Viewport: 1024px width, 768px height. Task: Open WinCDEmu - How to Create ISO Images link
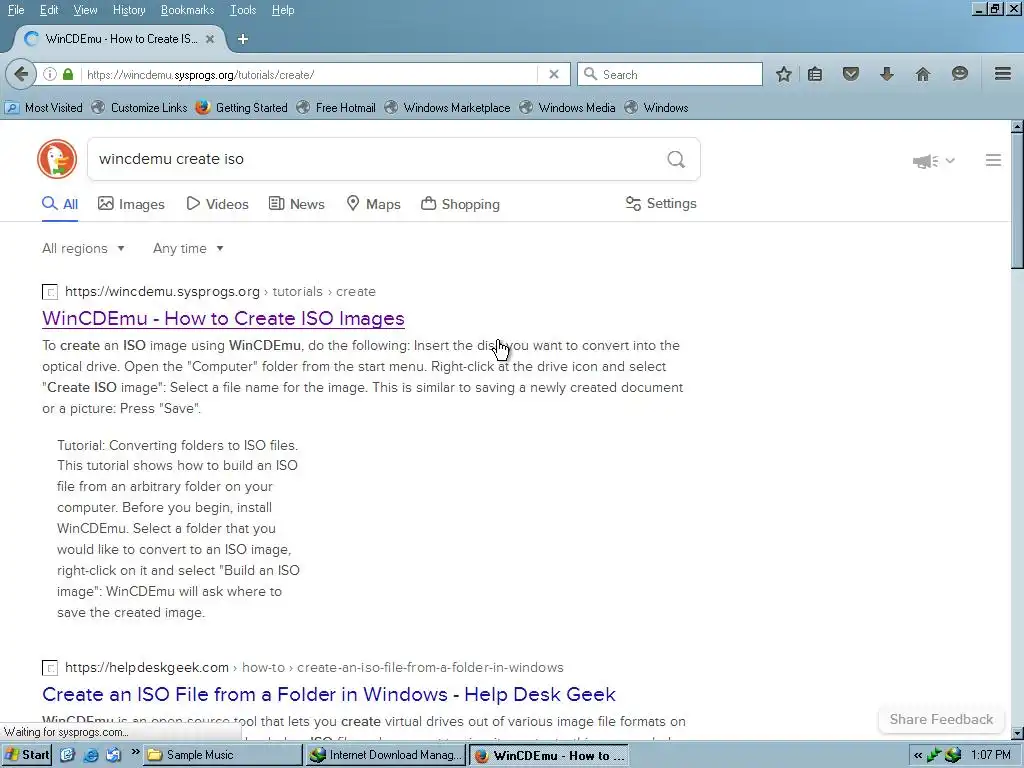point(223,319)
